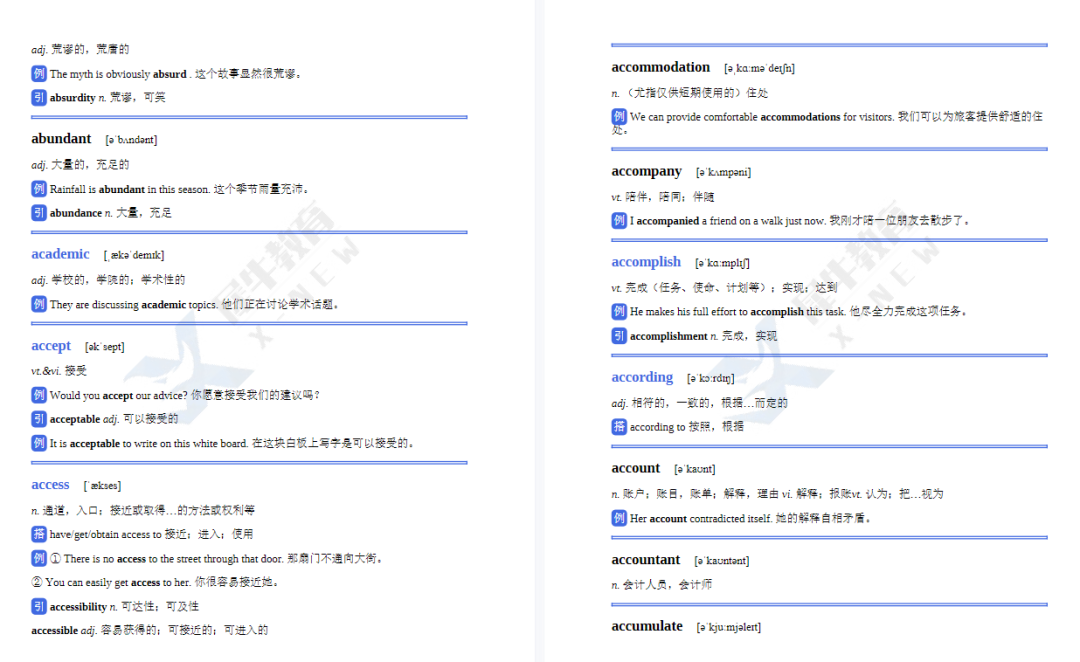The image size is (1080, 662).
Task: Click the 引 badge next to absurdity
Action: coord(39,97)
